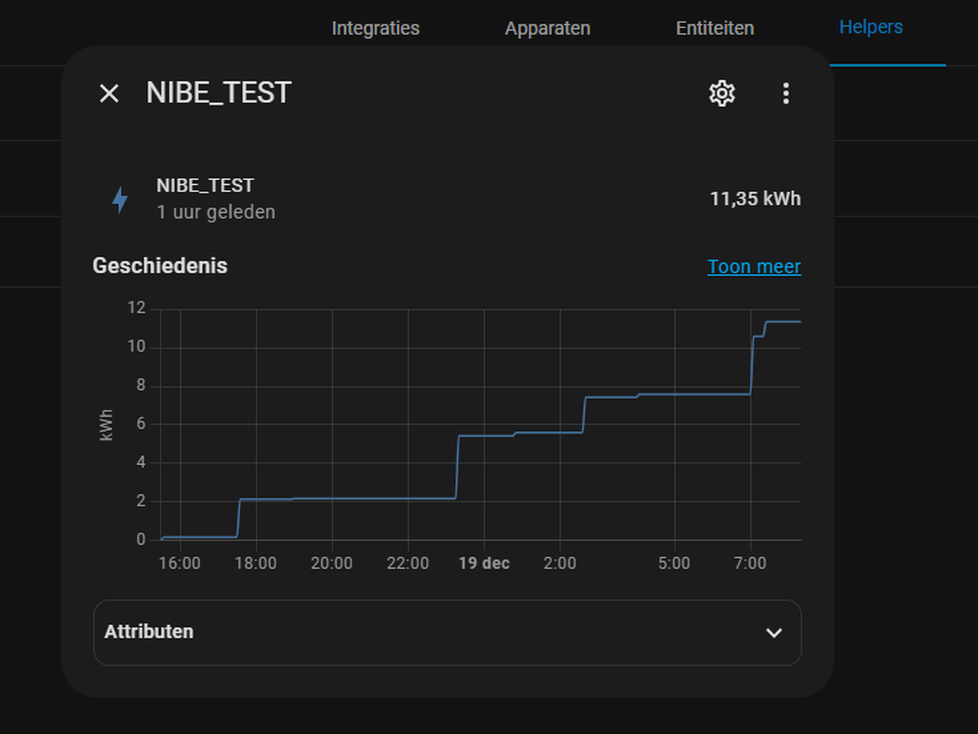This screenshot has height=734, width=978.
Task: Click the 7:00 time axis label
Action: (750, 563)
